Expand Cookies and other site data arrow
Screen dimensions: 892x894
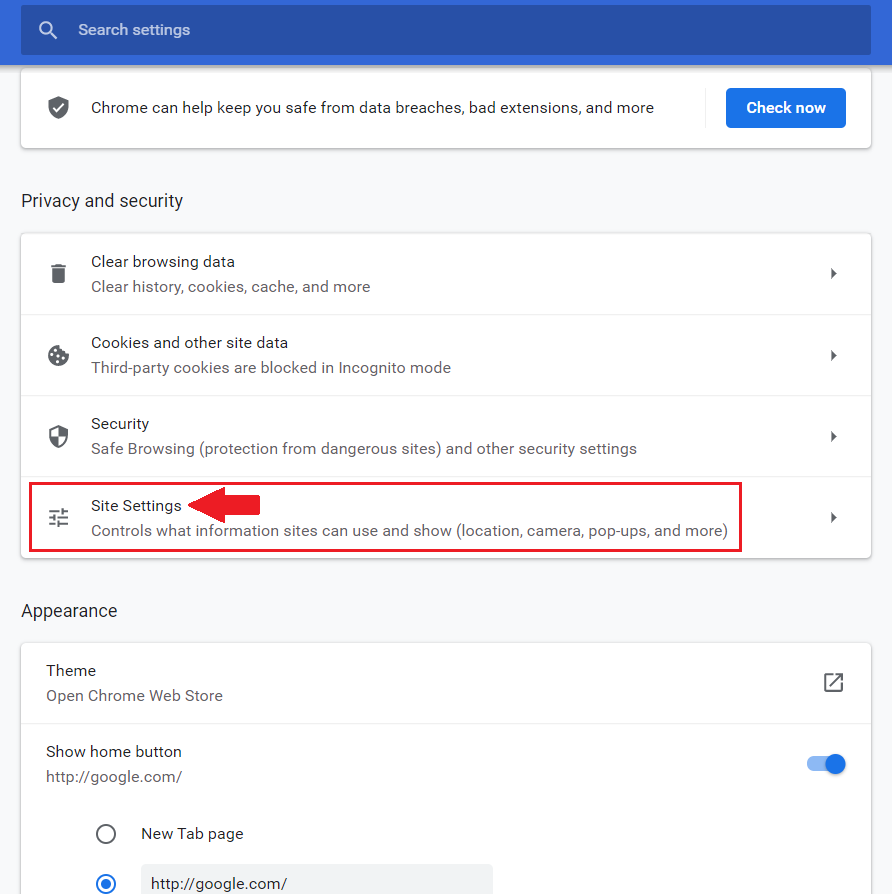pos(833,355)
